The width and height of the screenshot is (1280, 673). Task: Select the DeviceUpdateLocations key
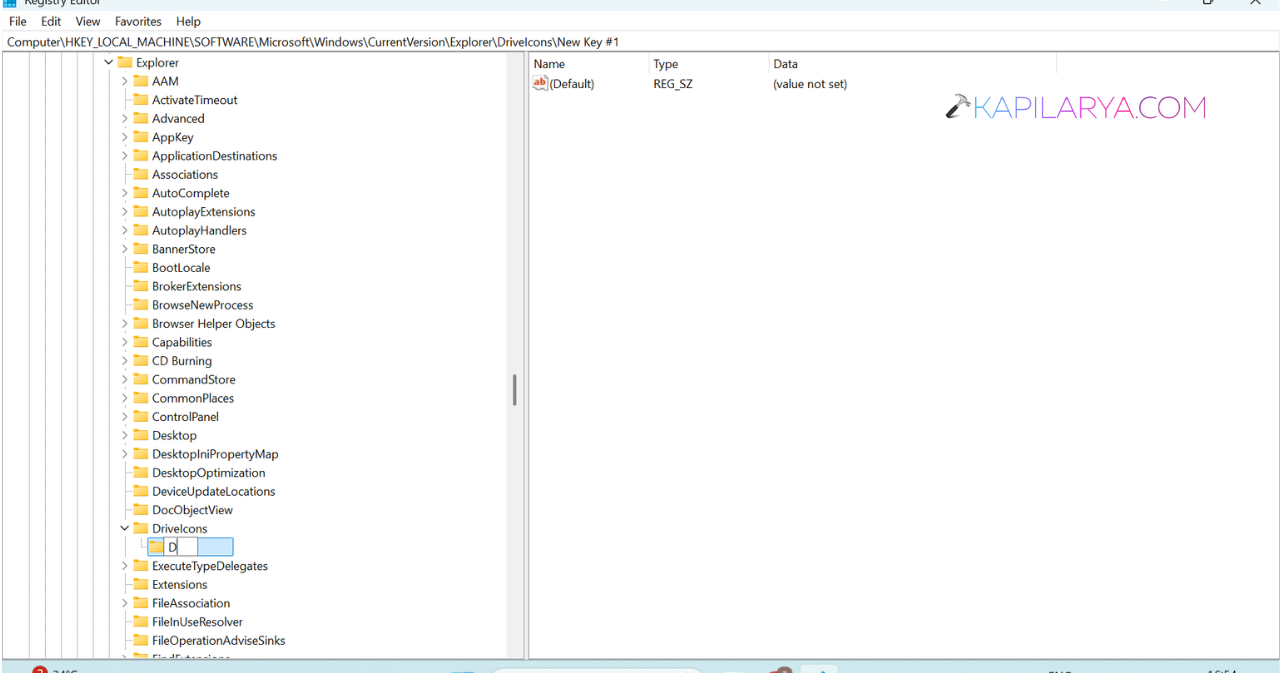[213, 492]
